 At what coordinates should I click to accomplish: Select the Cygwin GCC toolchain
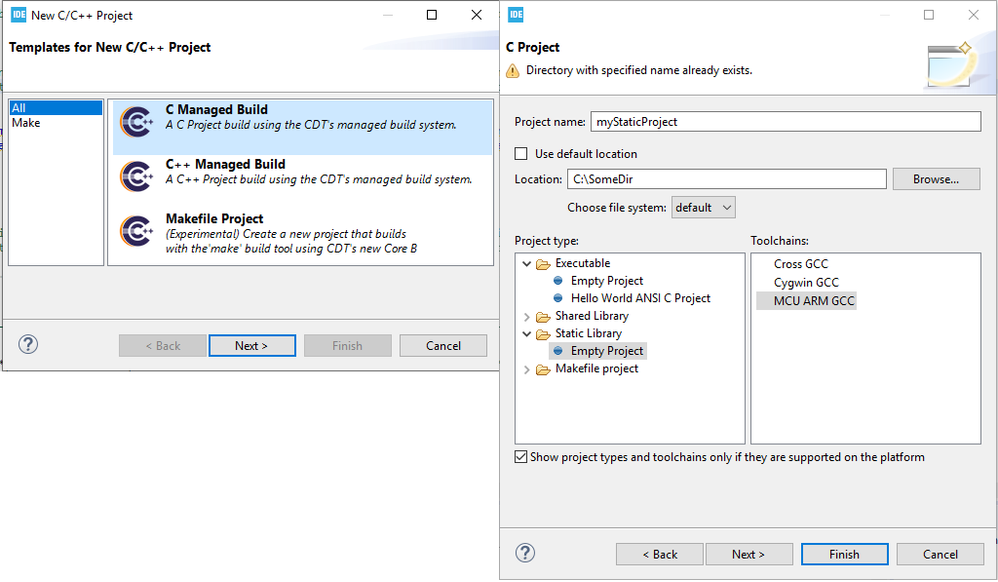[806, 282]
